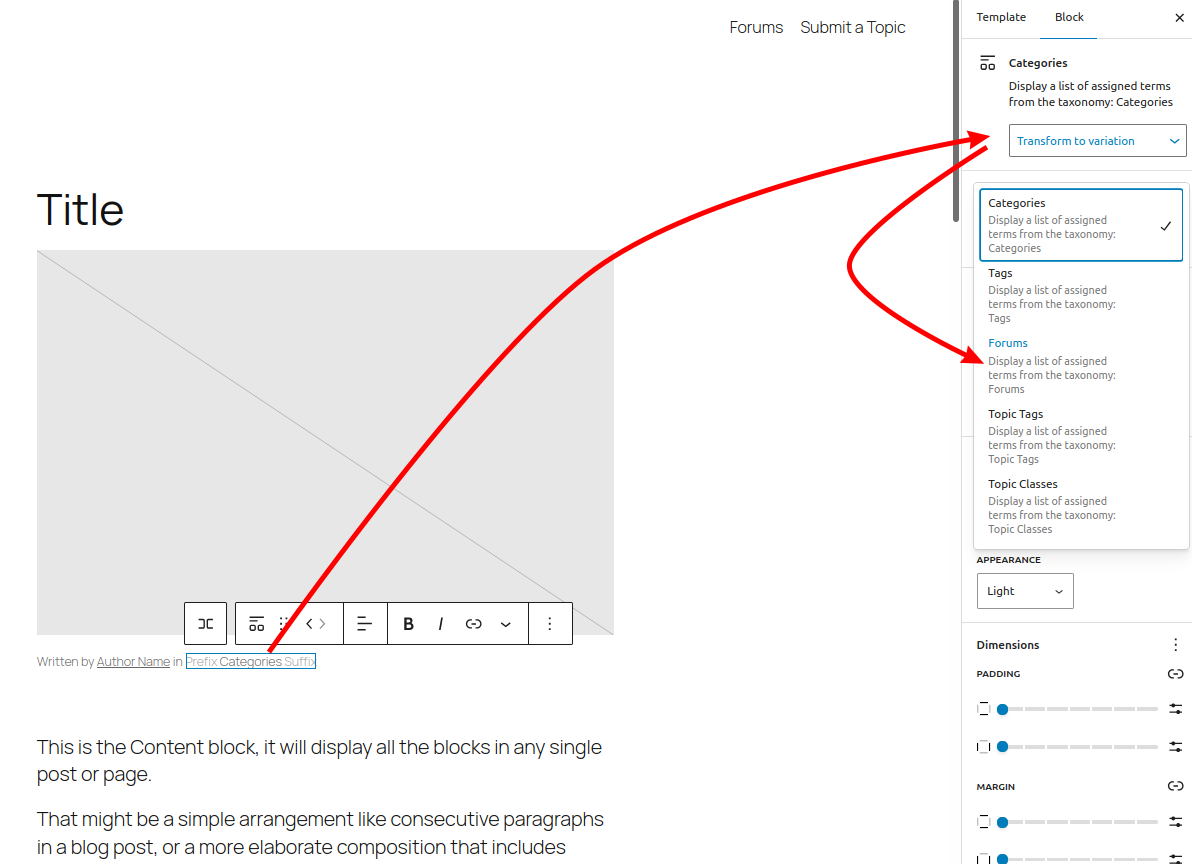Image resolution: width=1192 pixels, height=864 pixels.
Task: Expand more rich text controls chevron
Action: point(506,624)
